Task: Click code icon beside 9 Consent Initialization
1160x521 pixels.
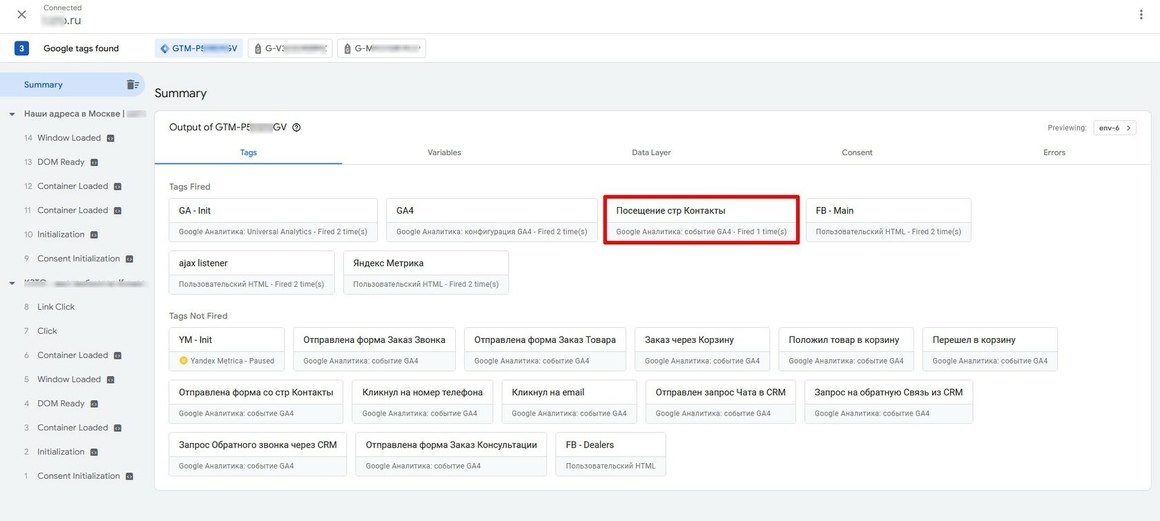Action: [129, 259]
